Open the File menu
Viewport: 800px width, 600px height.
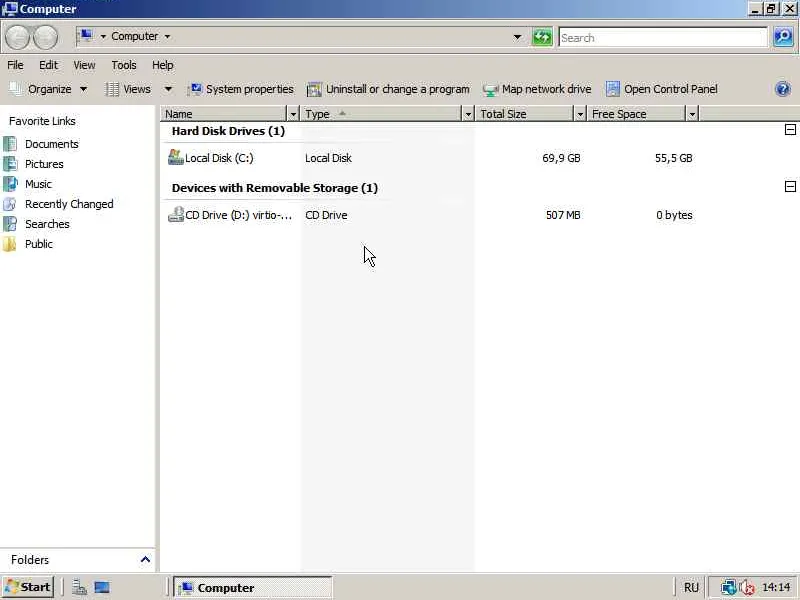(x=15, y=65)
